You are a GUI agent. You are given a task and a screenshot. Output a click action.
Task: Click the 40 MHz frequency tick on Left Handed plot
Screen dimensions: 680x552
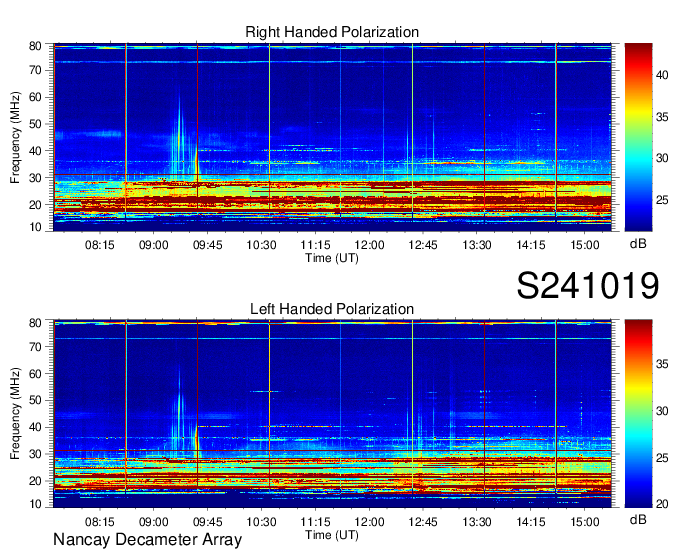(x=35, y=427)
